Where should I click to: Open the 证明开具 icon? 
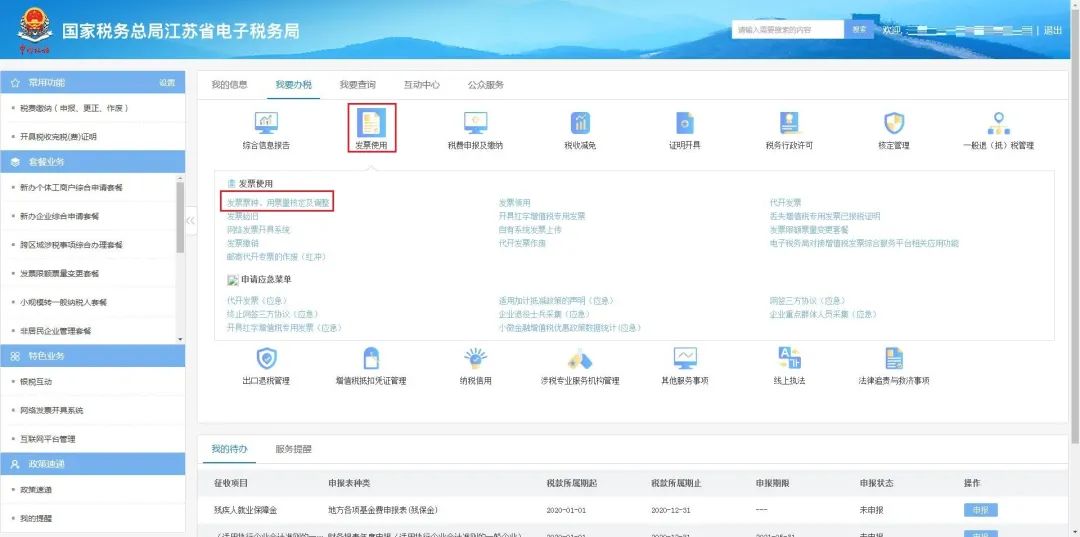685,123
